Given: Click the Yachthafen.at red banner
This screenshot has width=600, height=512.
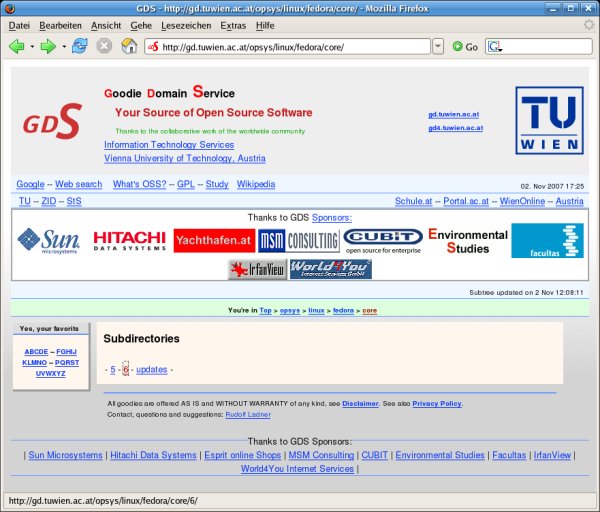Looking at the screenshot, I should tap(213, 240).
